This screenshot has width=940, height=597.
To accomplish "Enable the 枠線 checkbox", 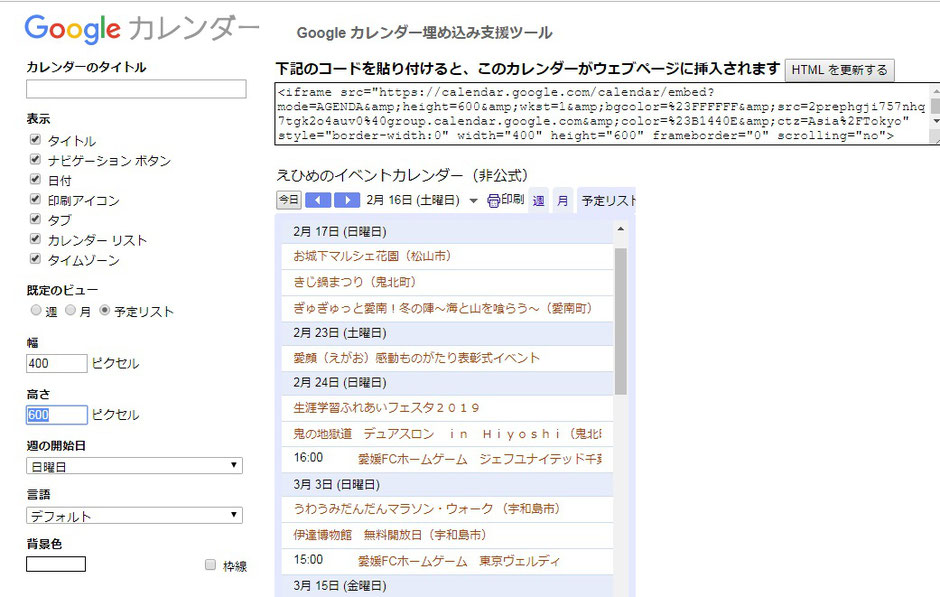I will (x=210, y=565).
